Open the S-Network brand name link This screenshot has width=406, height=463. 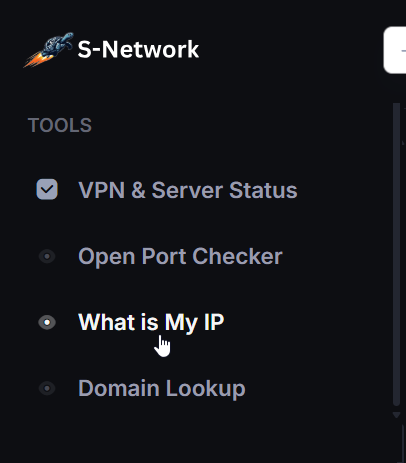[138, 50]
